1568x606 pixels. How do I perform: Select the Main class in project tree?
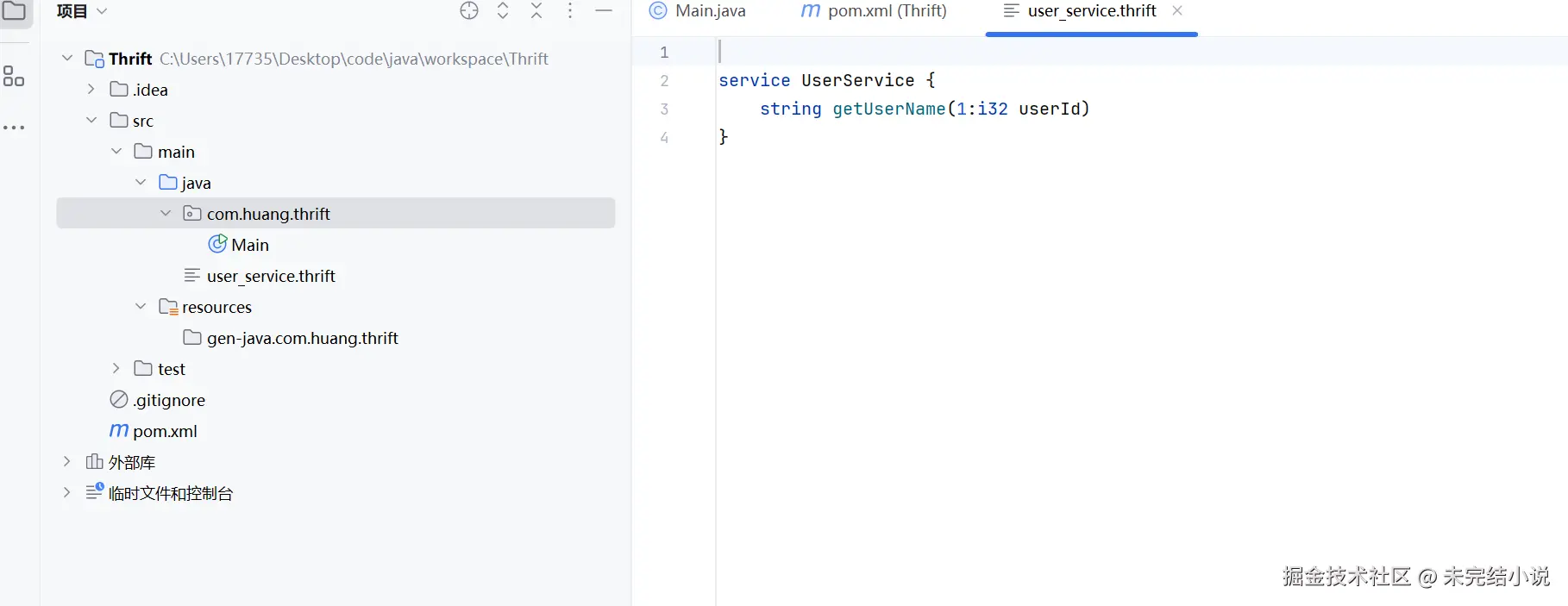249,245
